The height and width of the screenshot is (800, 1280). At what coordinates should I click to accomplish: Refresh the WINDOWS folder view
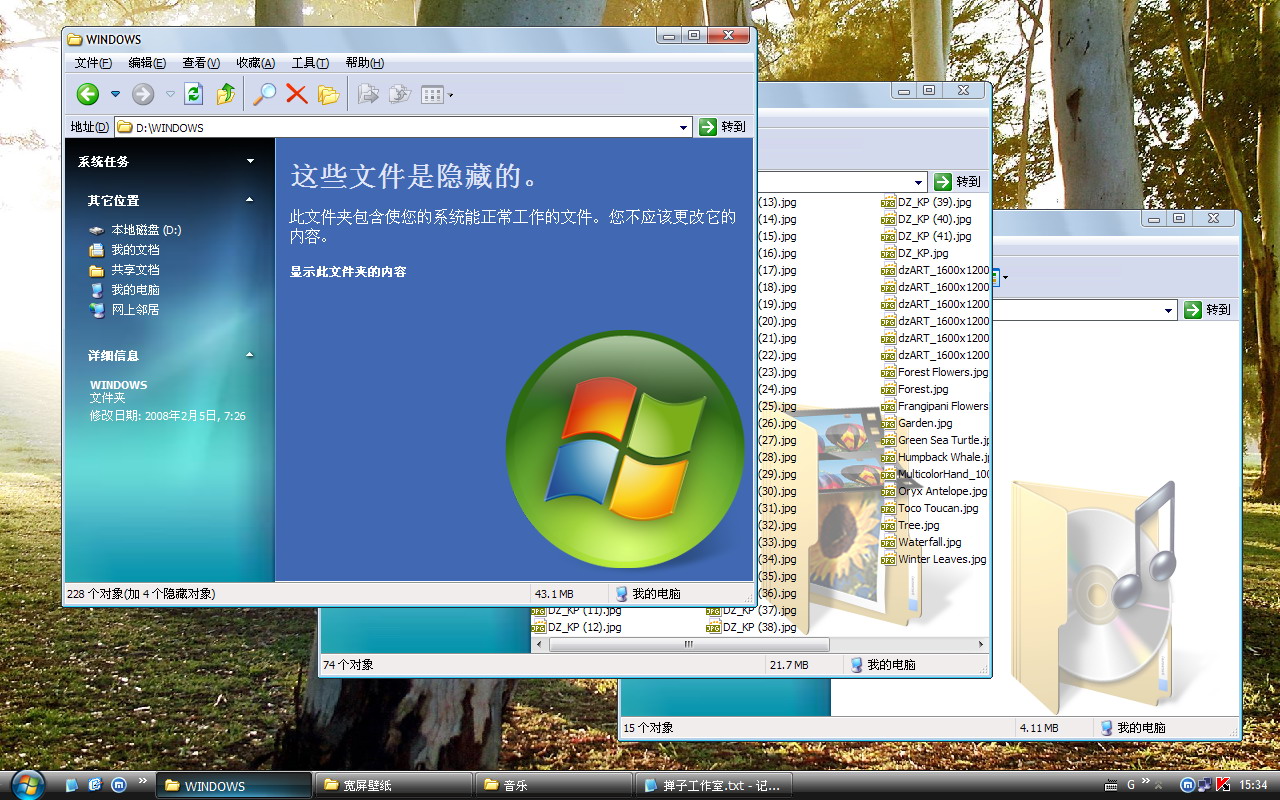pos(194,94)
